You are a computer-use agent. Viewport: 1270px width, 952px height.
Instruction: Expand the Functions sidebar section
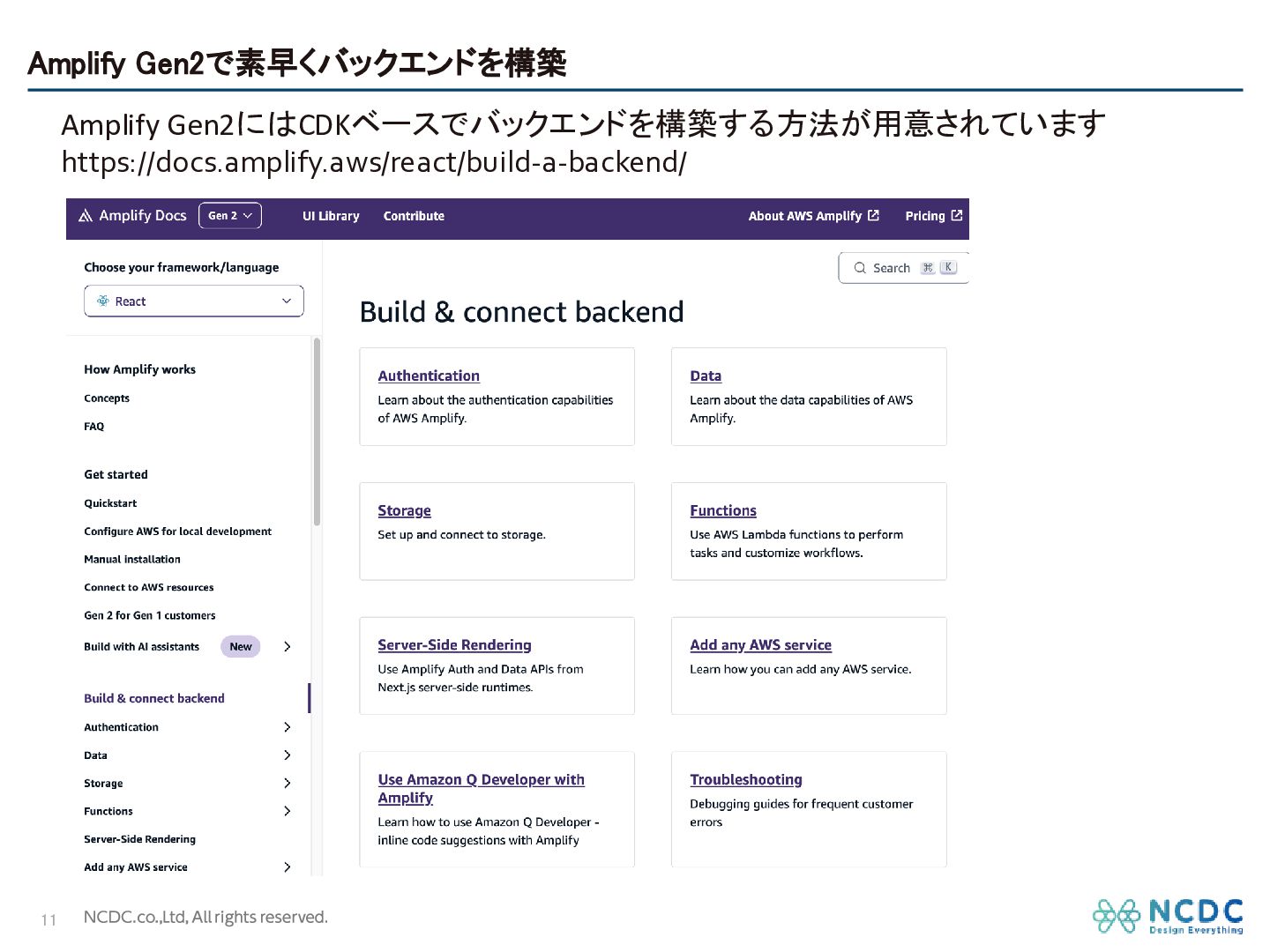click(288, 811)
